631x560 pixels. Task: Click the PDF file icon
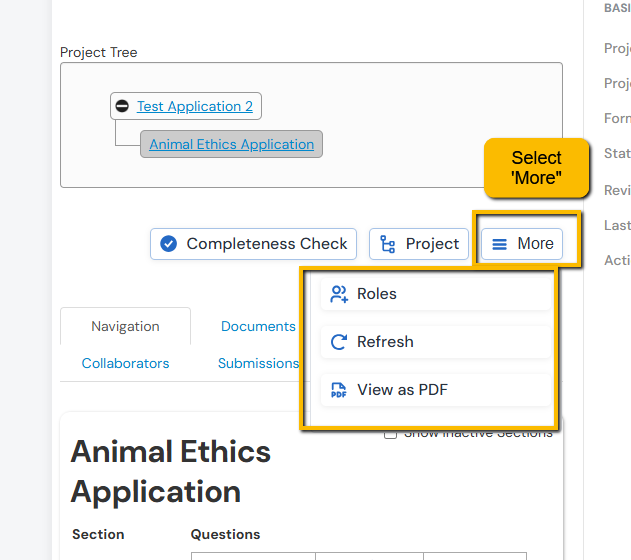point(339,390)
